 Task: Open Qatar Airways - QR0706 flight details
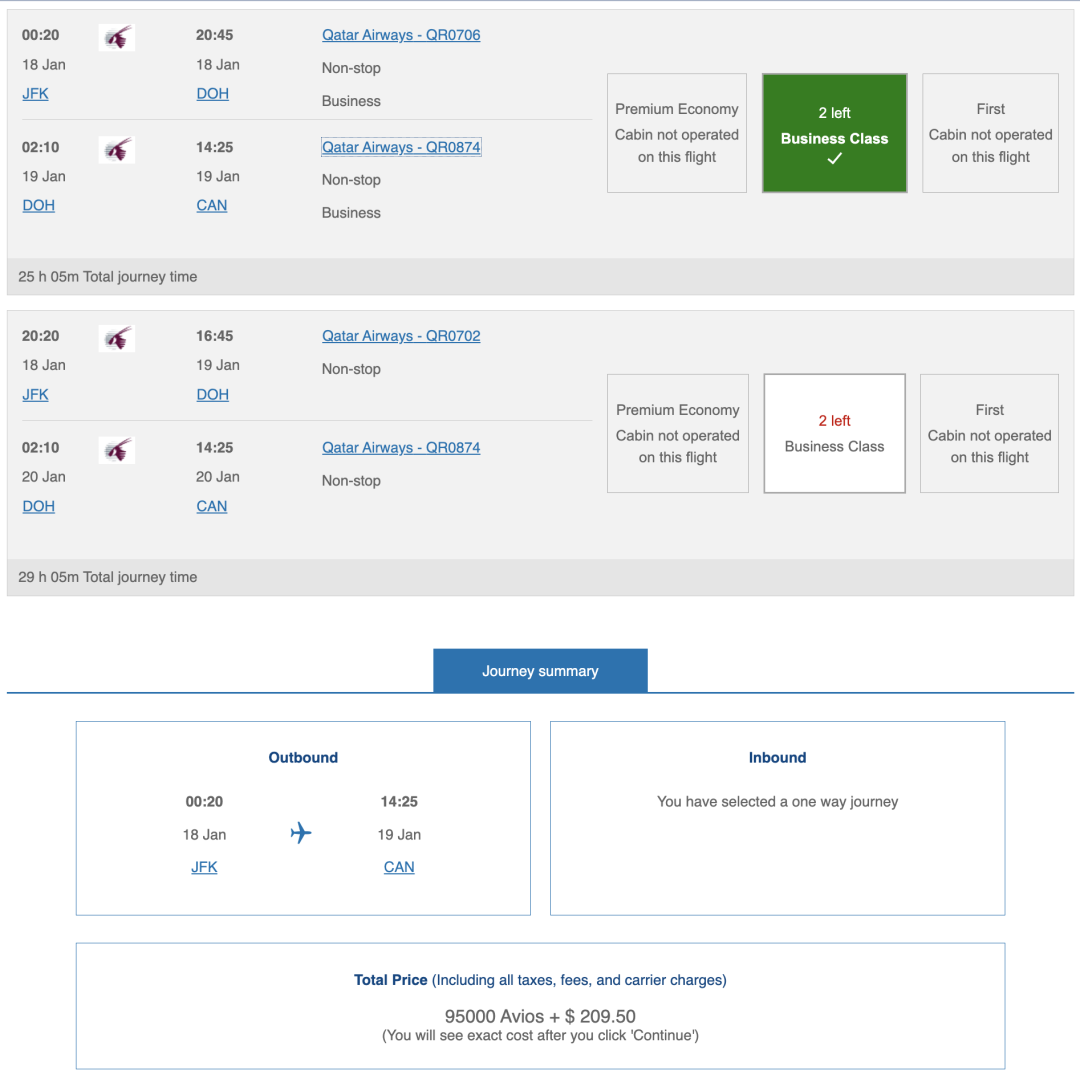[401, 35]
